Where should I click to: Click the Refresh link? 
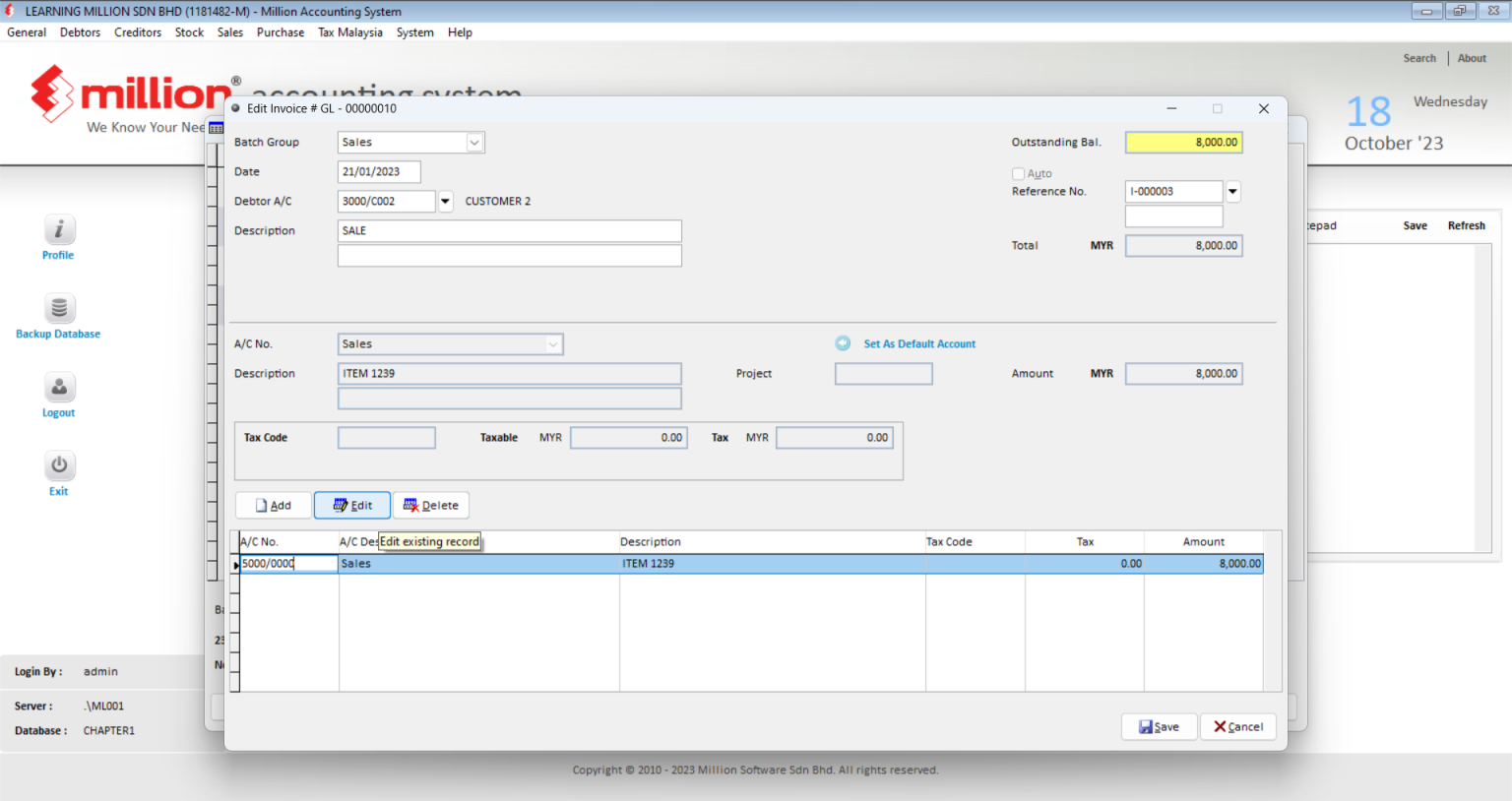(1466, 225)
